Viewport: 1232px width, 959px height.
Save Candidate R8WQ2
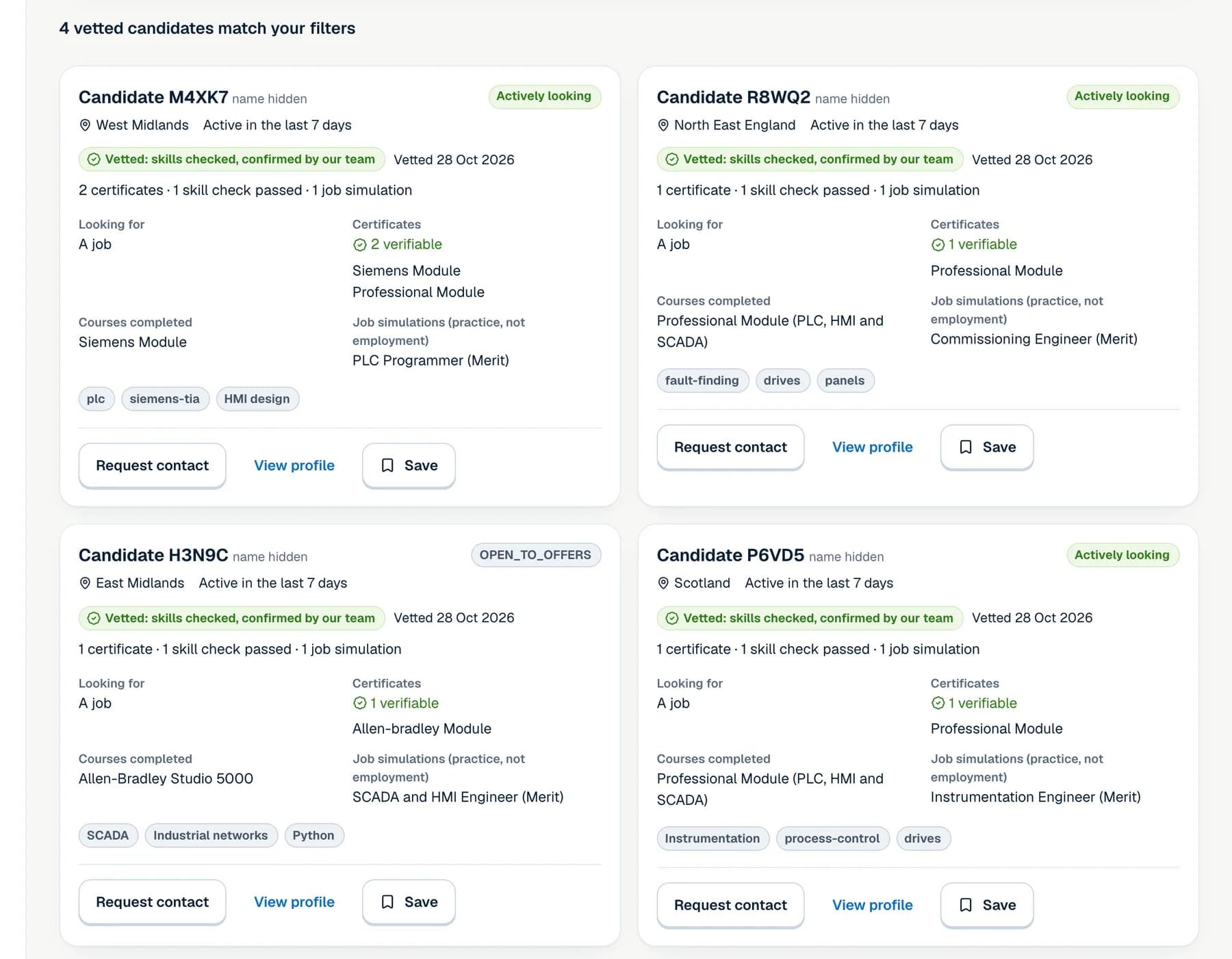(987, 447)
